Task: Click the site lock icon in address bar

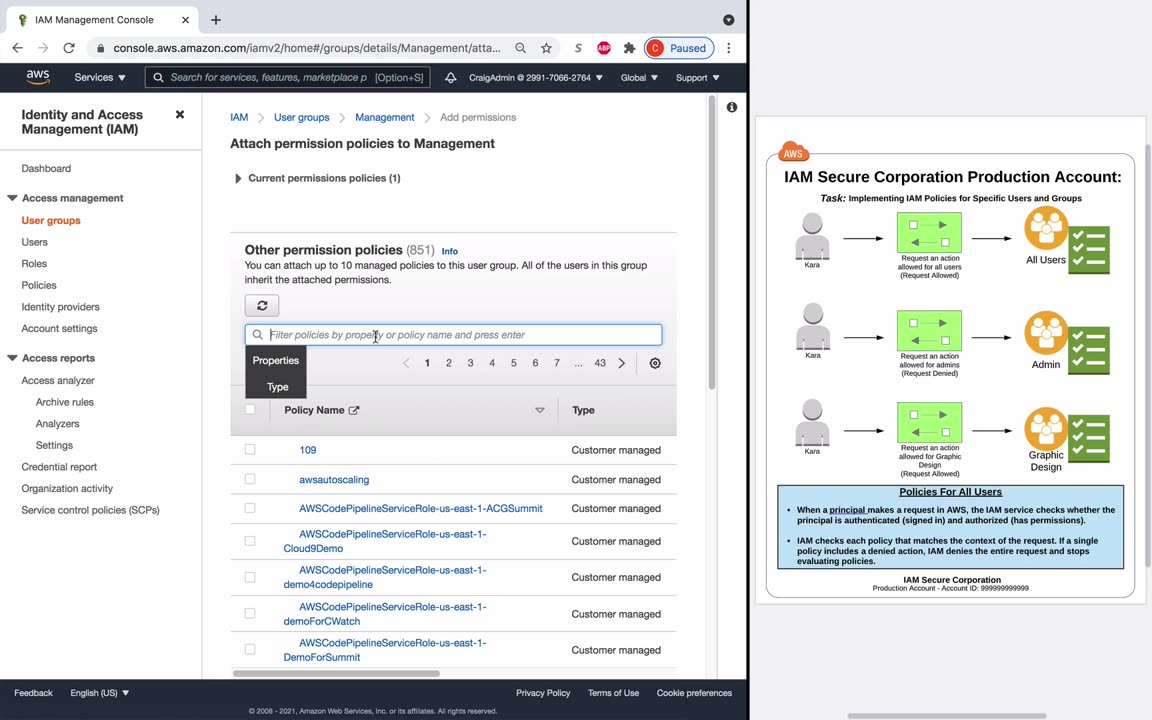Action: pyautogui.click(x=101, y=48)
